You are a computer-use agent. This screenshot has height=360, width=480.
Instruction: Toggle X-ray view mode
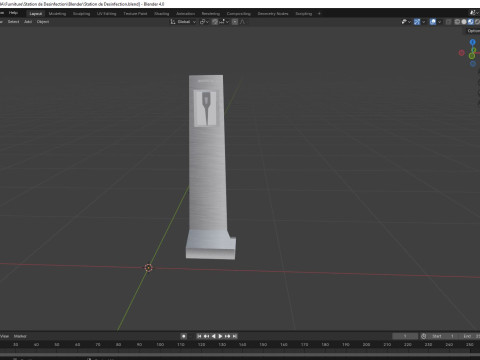448,22
